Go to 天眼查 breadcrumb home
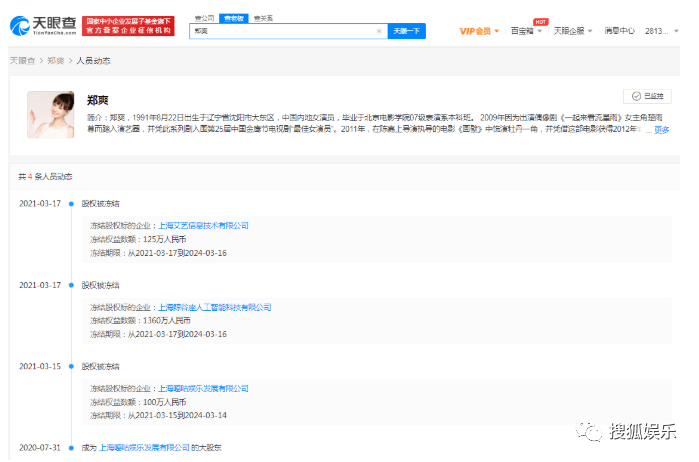This screenshot has height=462, width=699. click(x=22, y=61)
